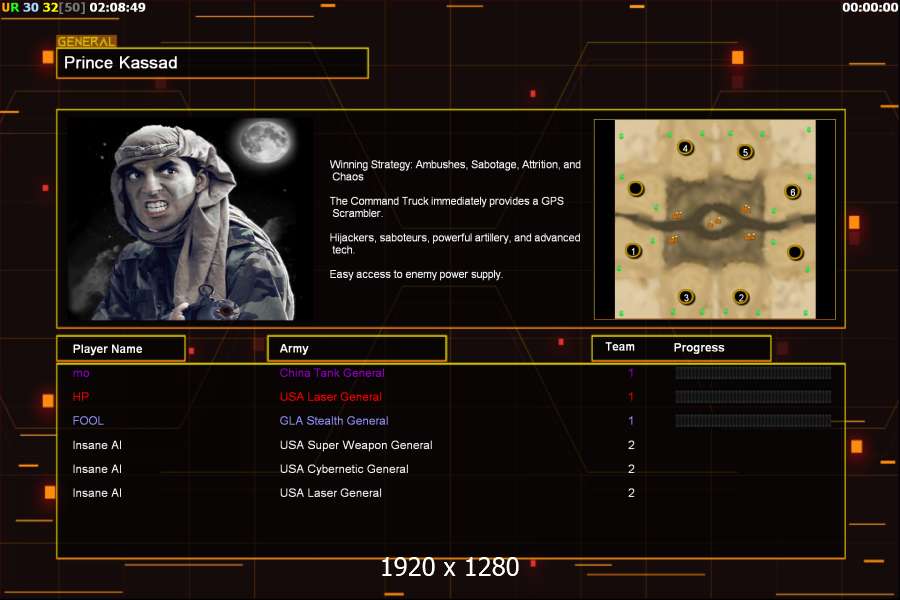900x600 pixels.
Task: Click the 02:08:49 clock readout
Action: [118, 7]
